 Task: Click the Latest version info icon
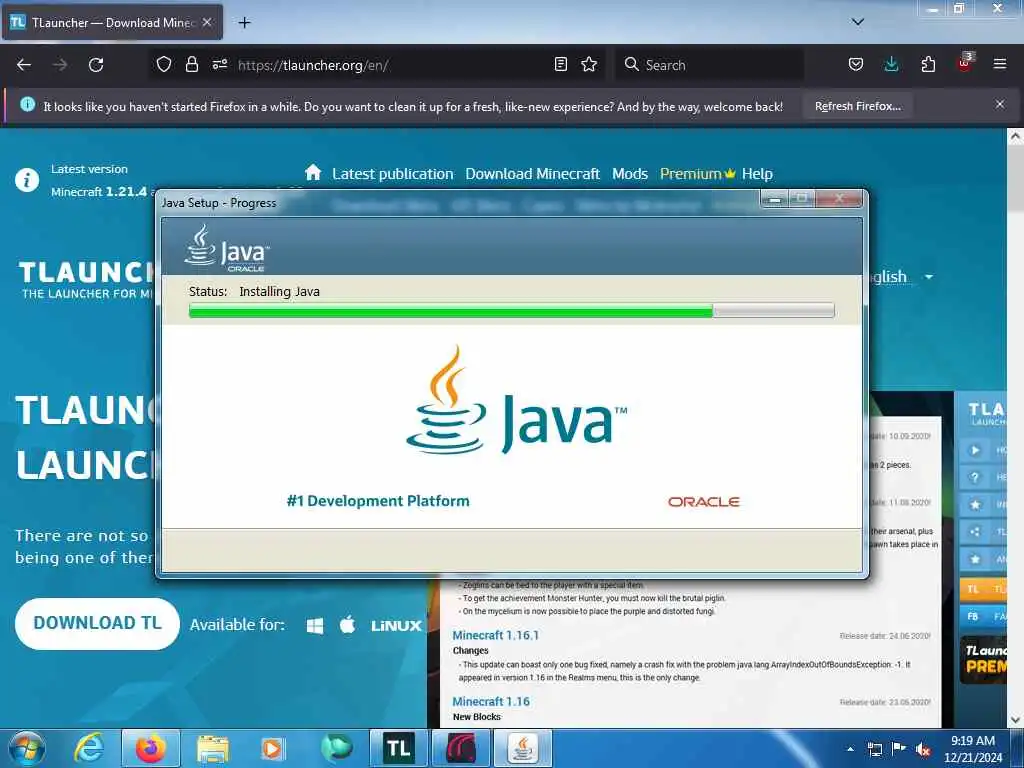(27, 180)
